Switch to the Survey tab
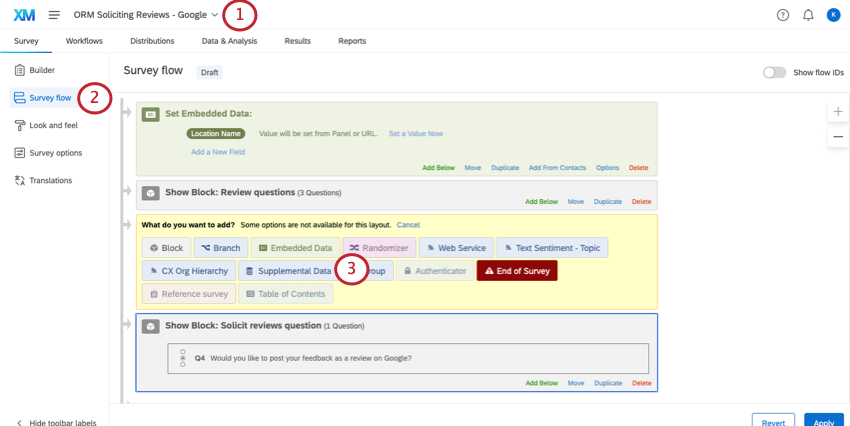This screenshot has height=426, width=850. [x=26, y=41]
